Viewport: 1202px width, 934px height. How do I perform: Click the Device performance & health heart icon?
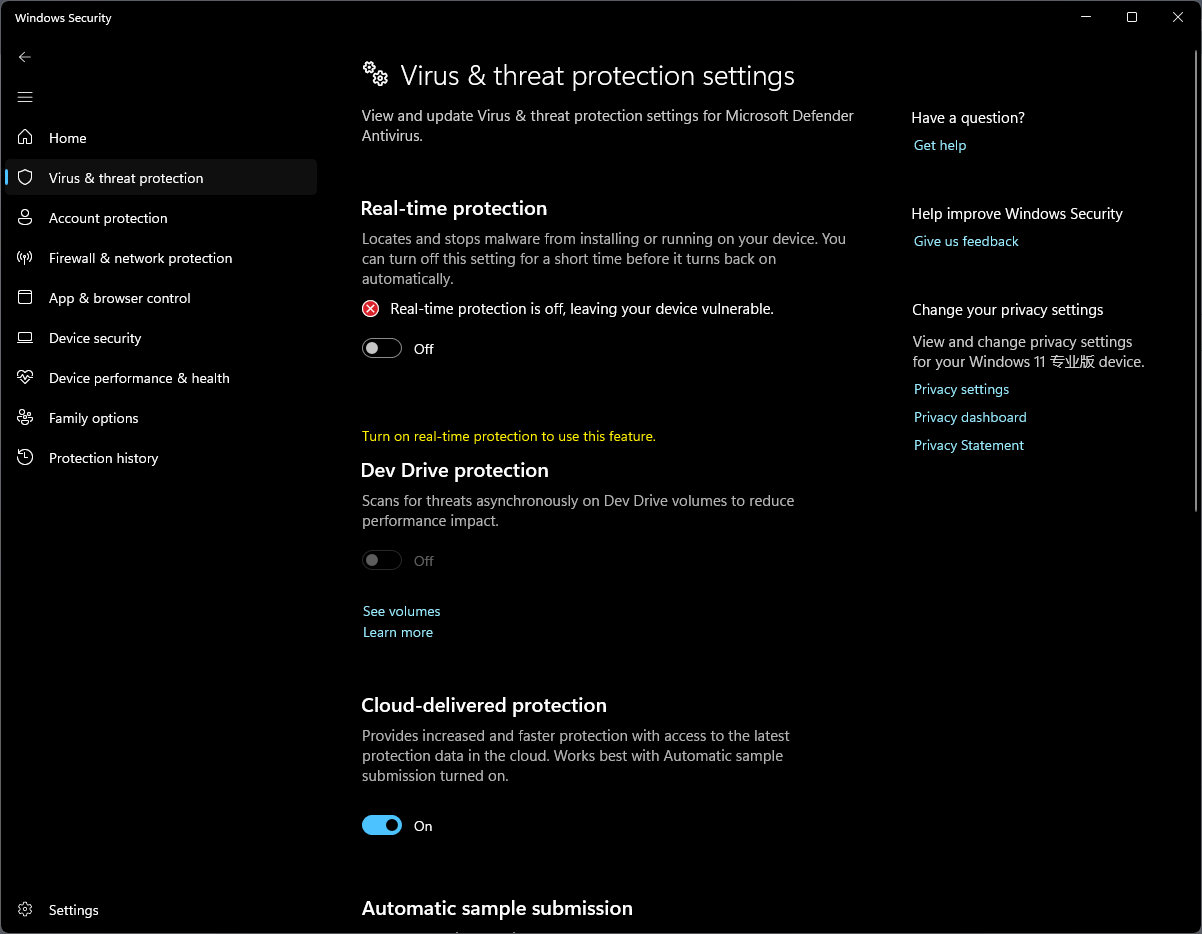[x=26, y=378]
